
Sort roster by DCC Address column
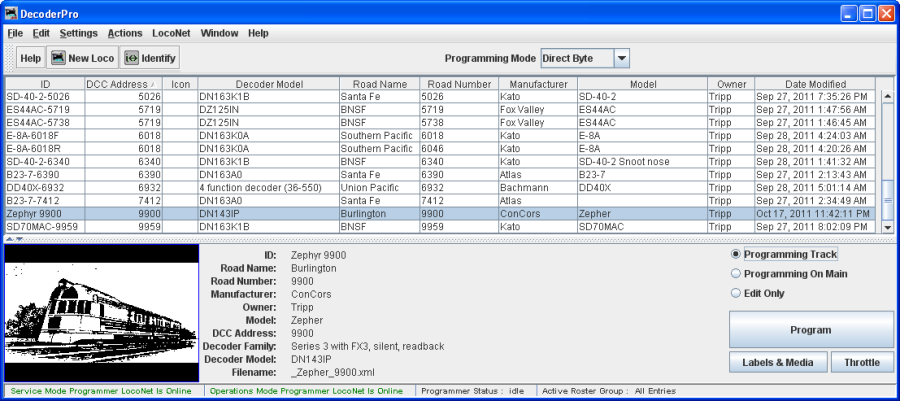(124, 84)
